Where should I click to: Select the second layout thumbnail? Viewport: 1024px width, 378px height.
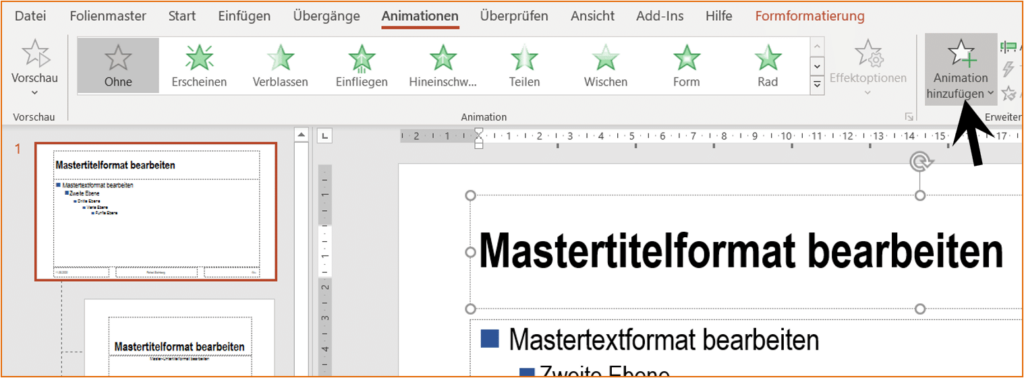(180, 338)
